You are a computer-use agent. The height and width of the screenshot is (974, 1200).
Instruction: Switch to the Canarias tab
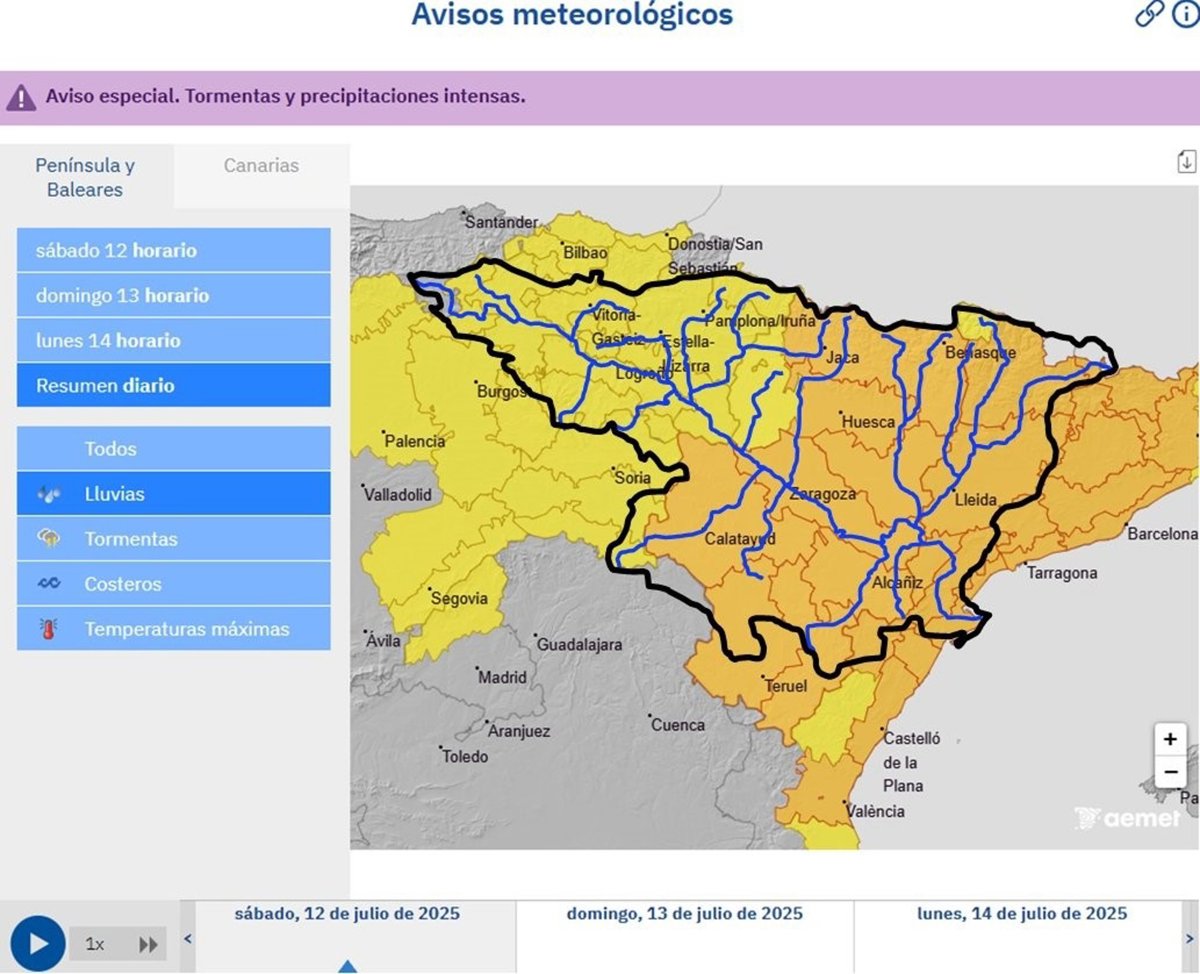[261, 166]
